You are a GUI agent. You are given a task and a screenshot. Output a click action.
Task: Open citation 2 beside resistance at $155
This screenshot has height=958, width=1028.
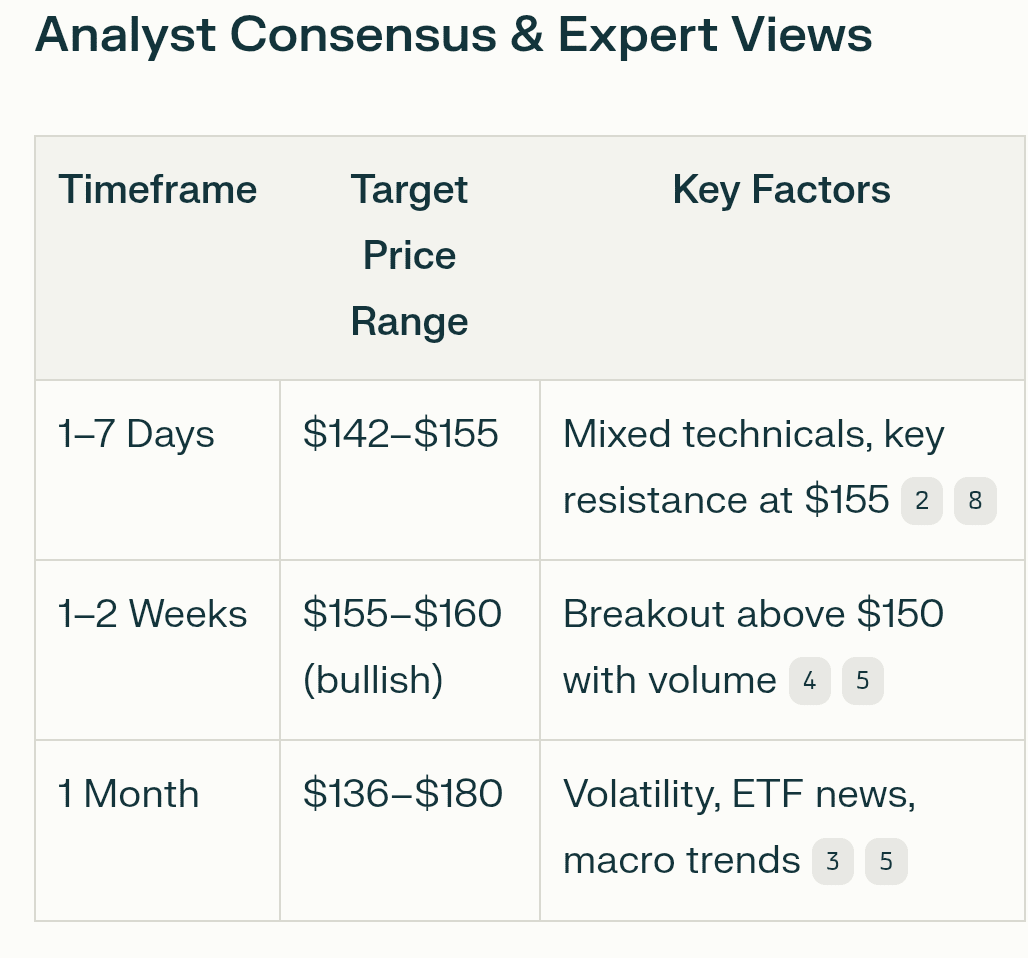[x=921, y=501]
